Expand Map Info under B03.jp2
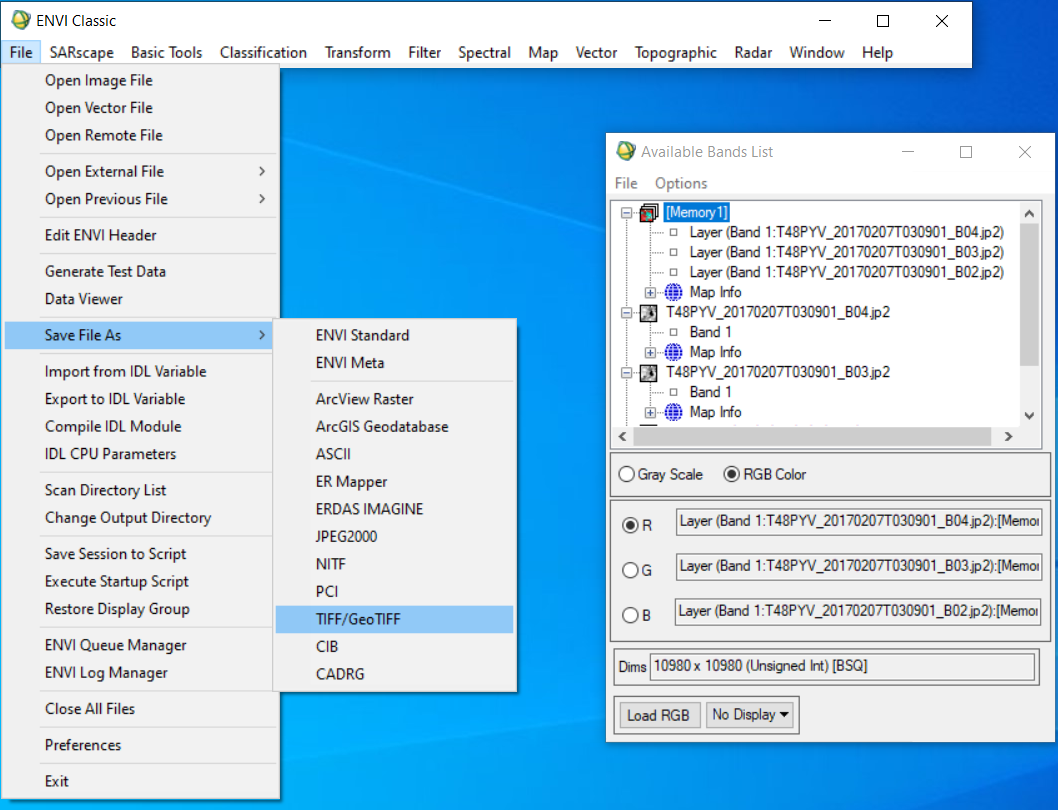Viewport: 1058px width, 810px height. 650,412
